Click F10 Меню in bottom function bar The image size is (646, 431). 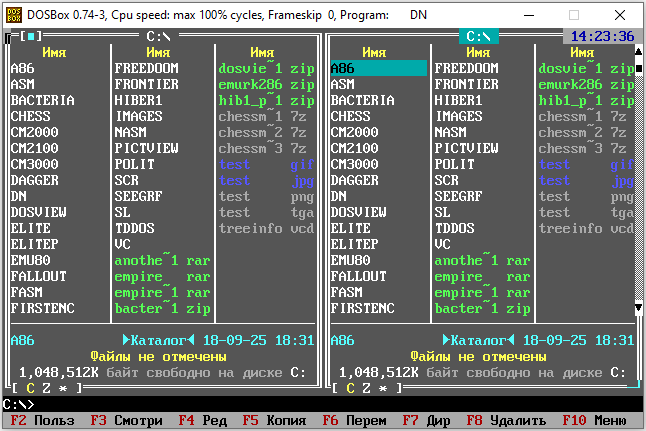point(595,420)
